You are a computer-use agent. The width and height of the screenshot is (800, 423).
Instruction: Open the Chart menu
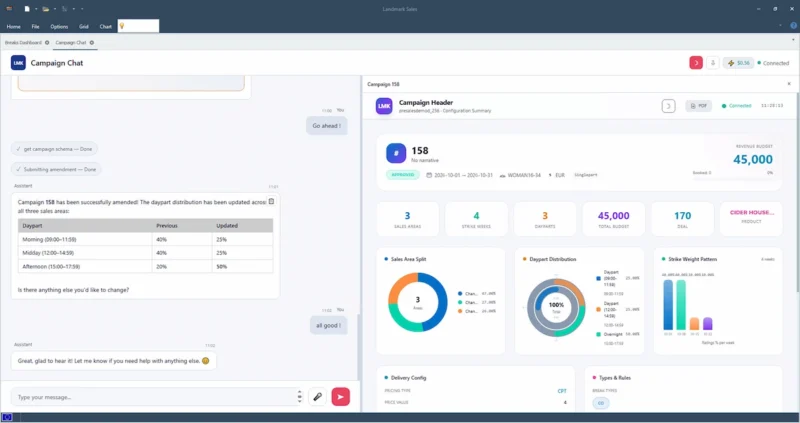point(106,27)
